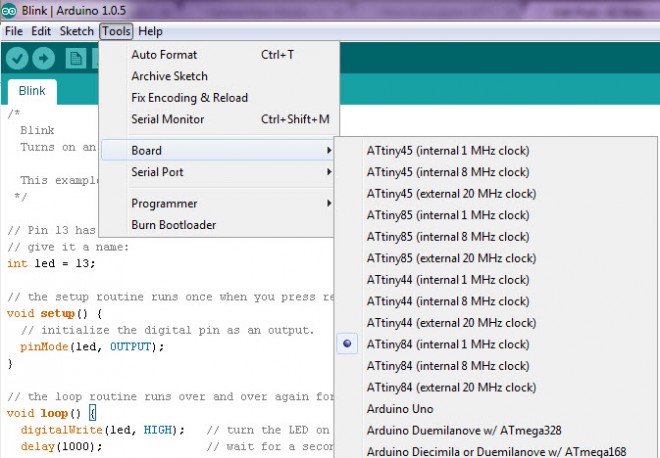Select Burn Bootloader menu entry
Screen dimensions: 660x458
173,225
